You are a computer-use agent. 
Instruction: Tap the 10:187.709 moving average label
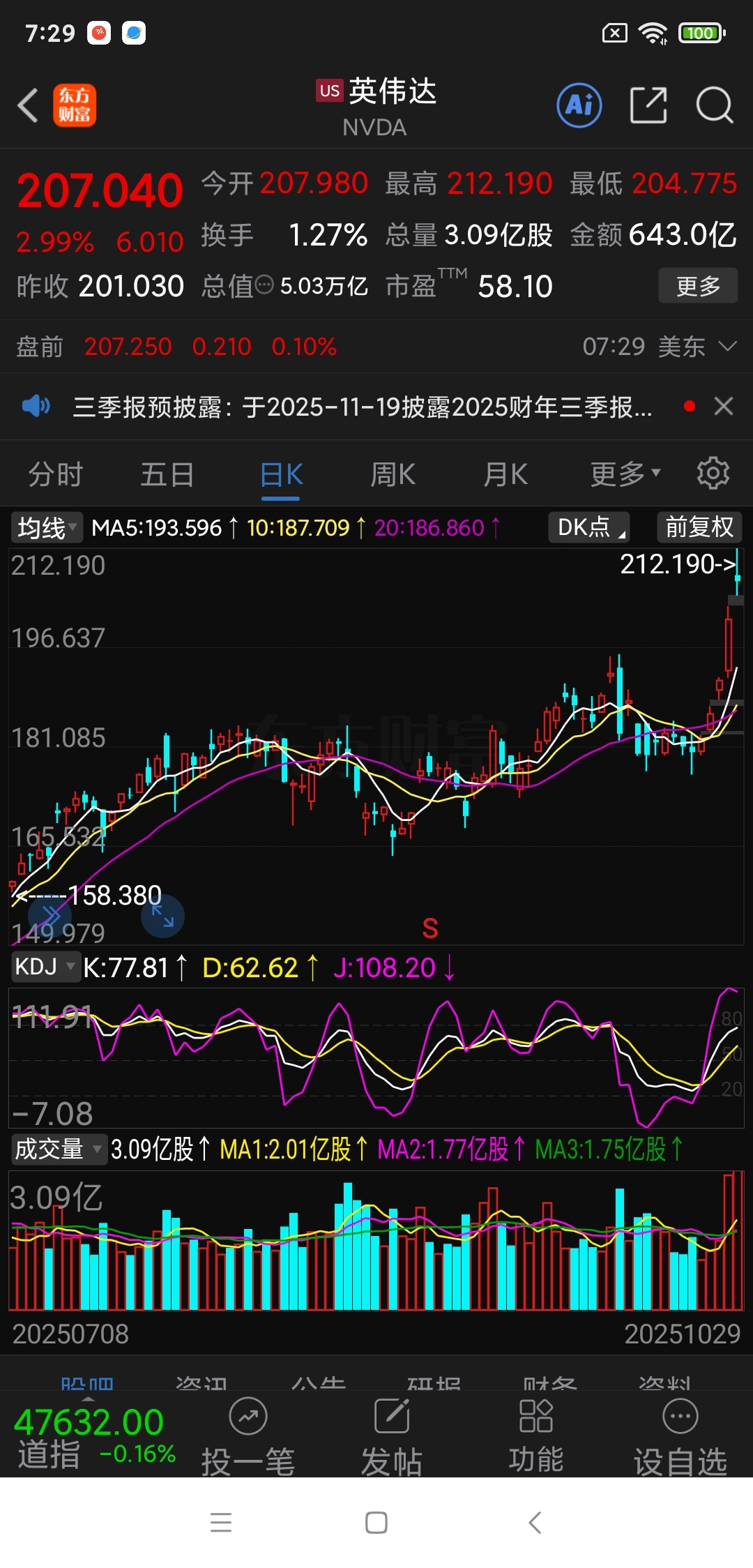tap(306, 527)
